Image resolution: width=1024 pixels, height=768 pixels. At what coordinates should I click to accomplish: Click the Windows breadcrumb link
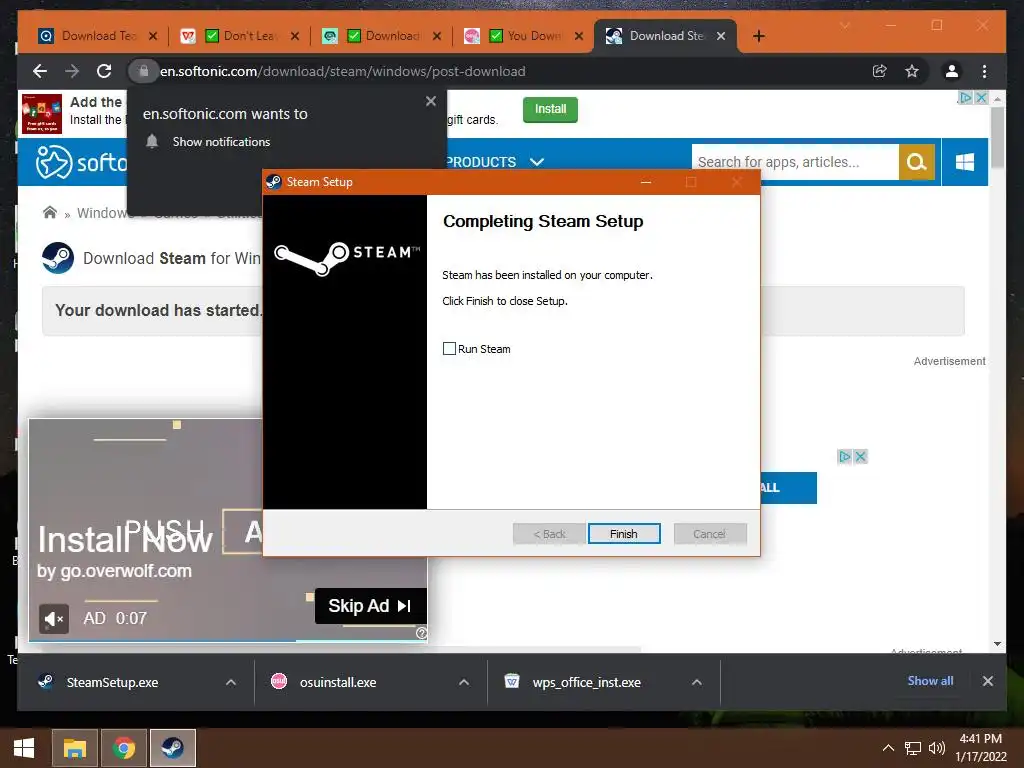[102, 213]
